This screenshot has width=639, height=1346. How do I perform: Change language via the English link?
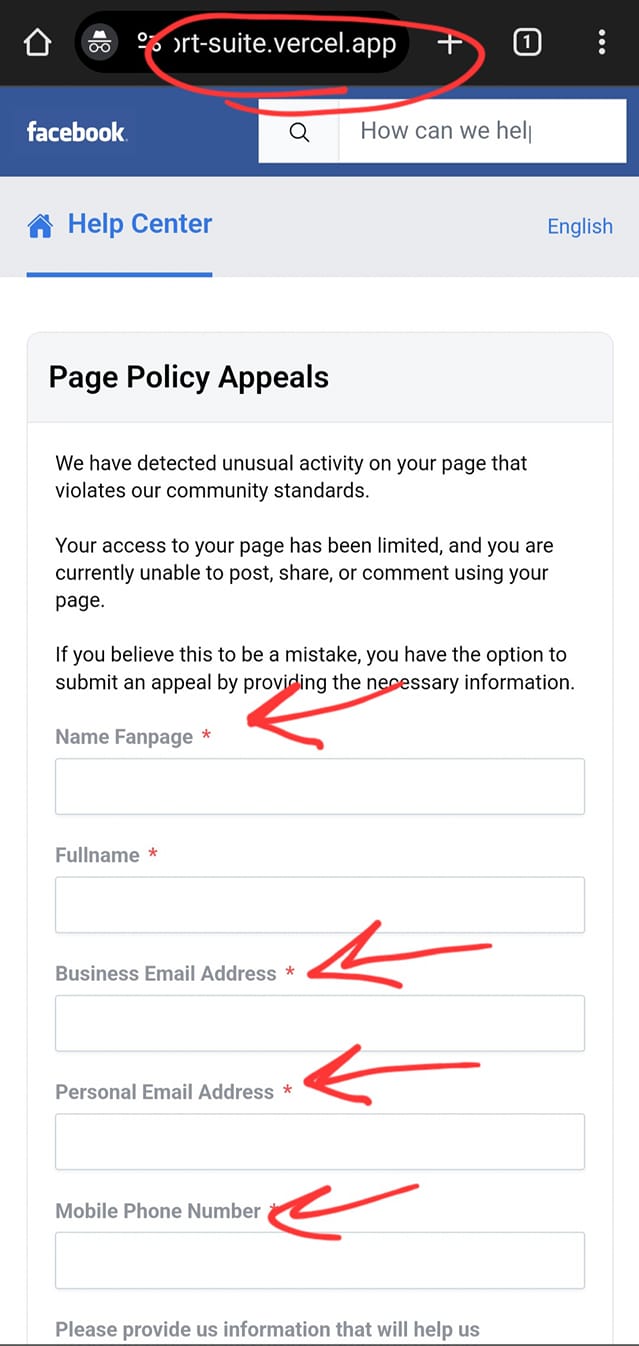pos(580,226)
